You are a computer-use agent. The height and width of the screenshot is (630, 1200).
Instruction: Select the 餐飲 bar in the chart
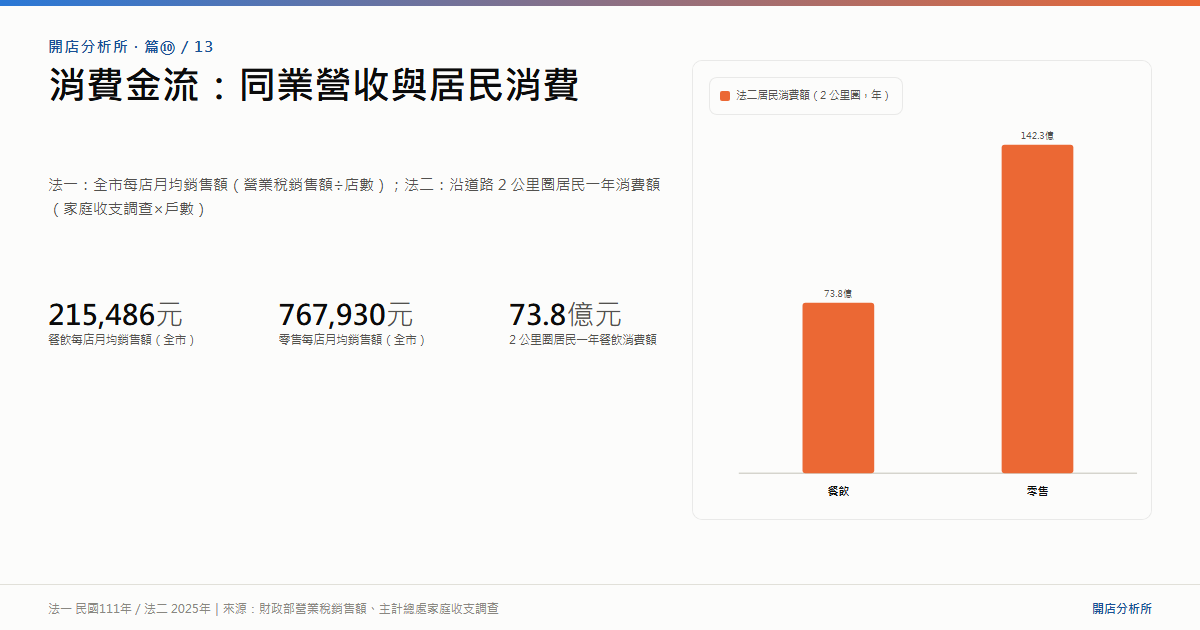point(838,388)
